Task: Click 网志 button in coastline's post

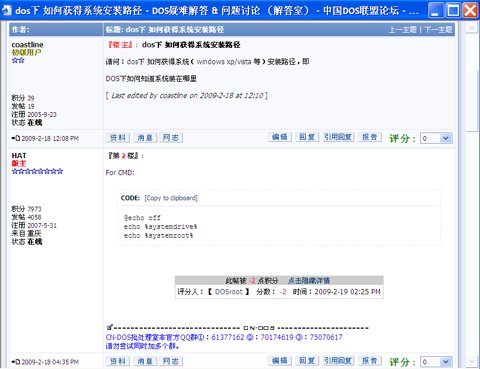Action: (x=171, y=137)
